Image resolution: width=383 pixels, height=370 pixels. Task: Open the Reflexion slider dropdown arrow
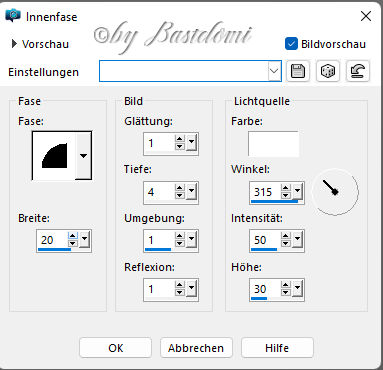click(191, 288)
